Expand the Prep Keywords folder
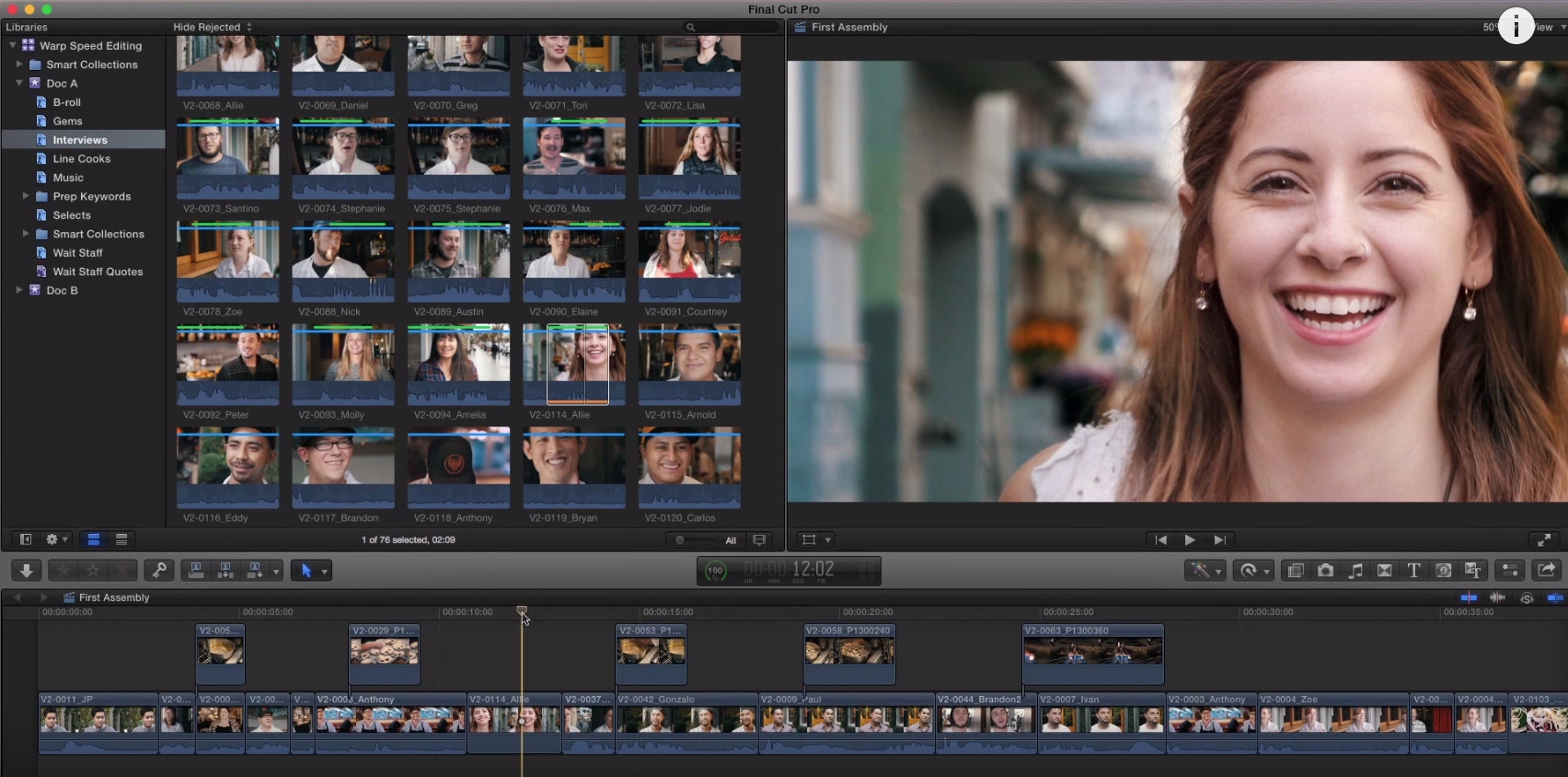Image resolution: width=1568 pixels, height=777 pixels. 26,196
